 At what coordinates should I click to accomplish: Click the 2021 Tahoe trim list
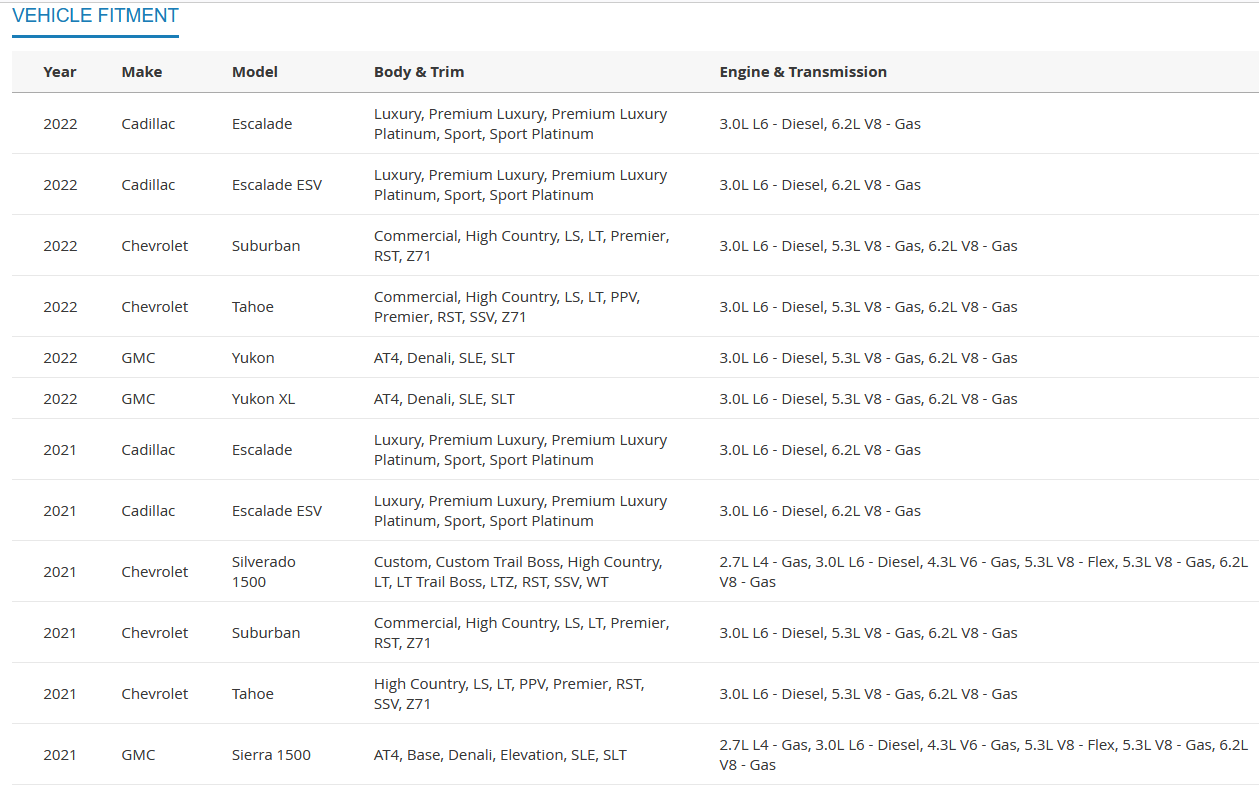(x=509, y=694)
